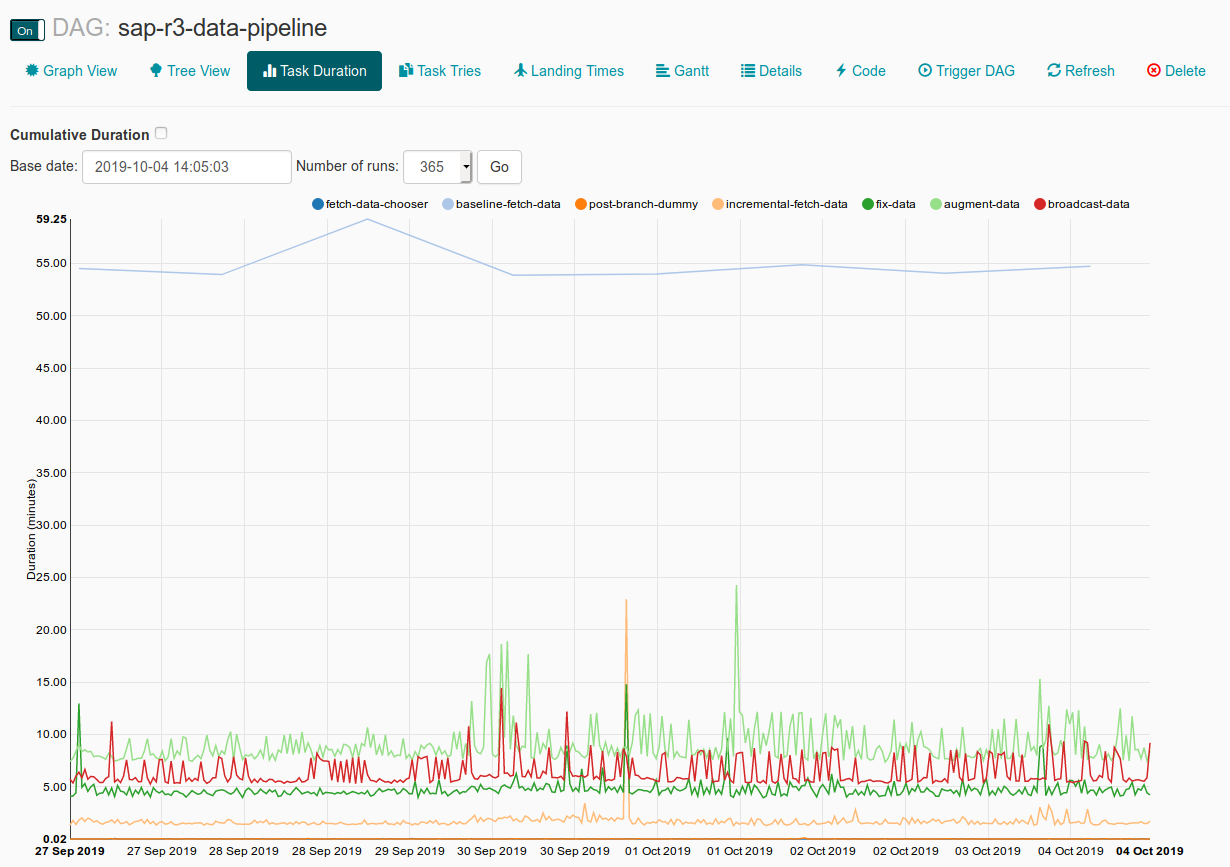1230x867 pixels.
Task: Select the Refresh menu item
Action: point(1080,71)
